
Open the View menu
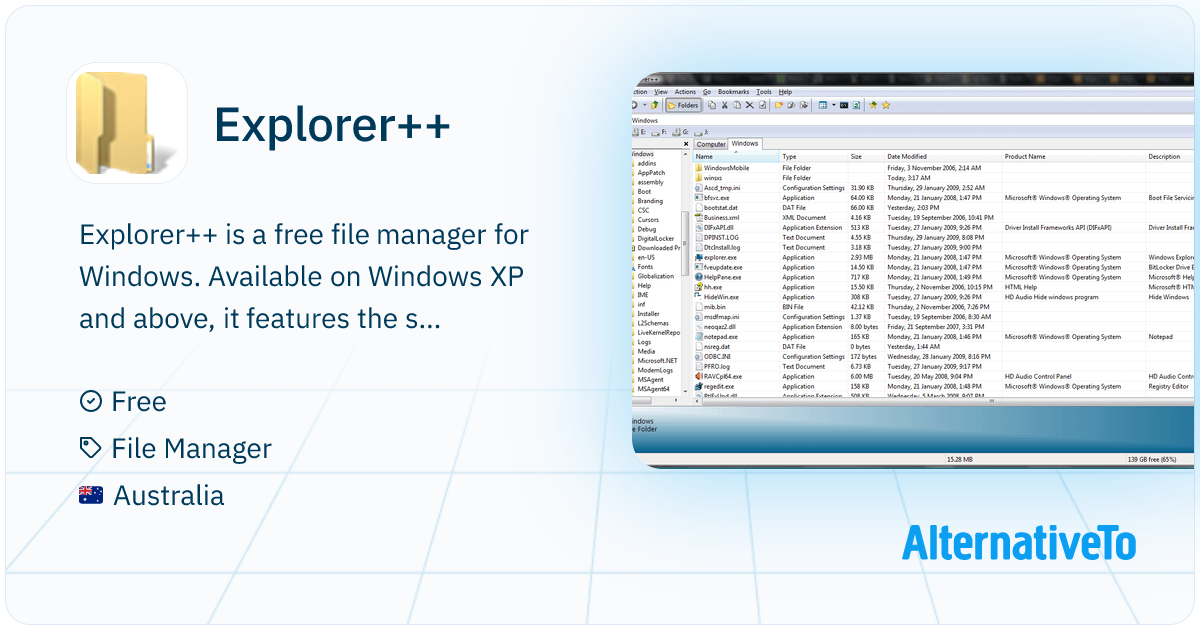(661, 92)
